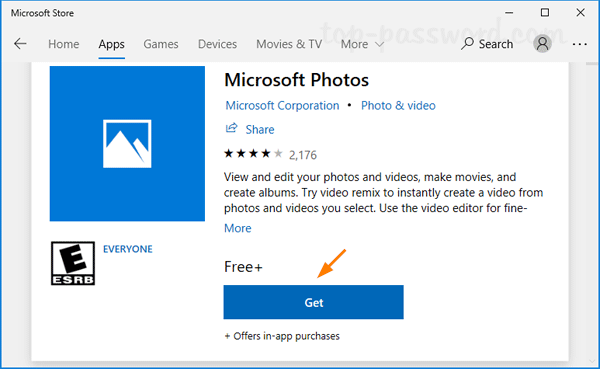Click the Search magnifier icon
Image resolution: width=600 pixels, height=369 pixels.
[x=467, y=44]
